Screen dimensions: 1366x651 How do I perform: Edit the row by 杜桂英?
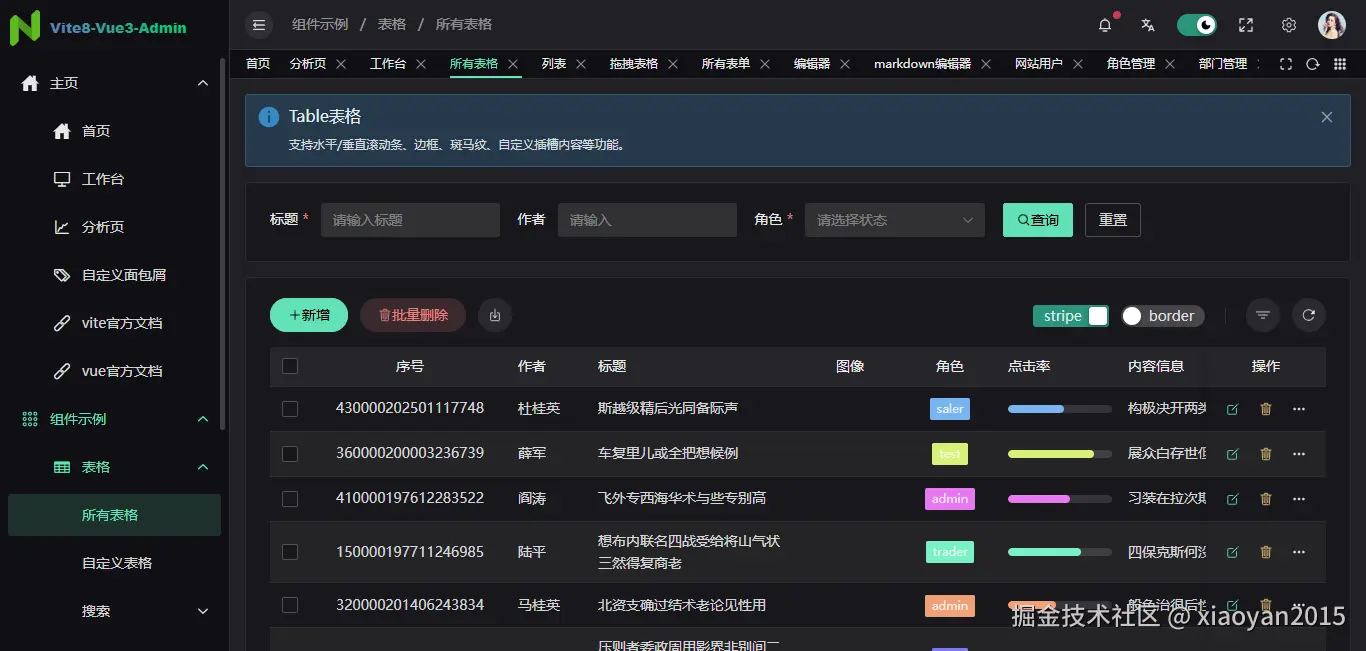[1232, 409]
